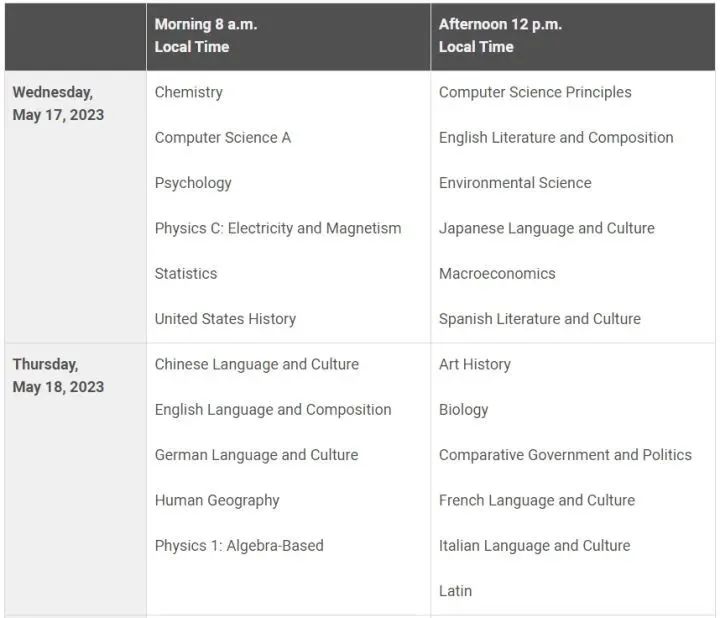
Task: Click the Psychology exam entry
Action: click(193, 183)
